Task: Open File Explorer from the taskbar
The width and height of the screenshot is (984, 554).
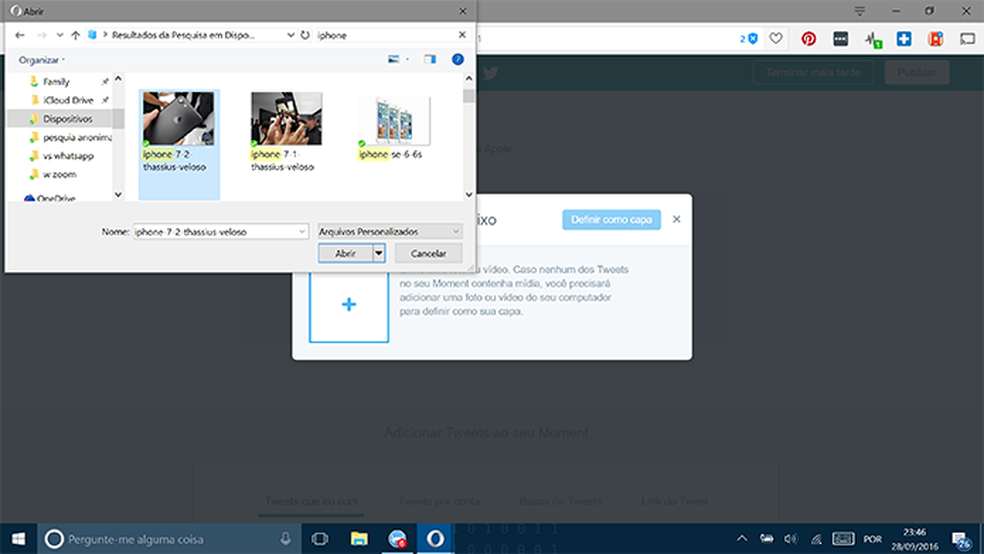Action: click(x=359, y=538)
